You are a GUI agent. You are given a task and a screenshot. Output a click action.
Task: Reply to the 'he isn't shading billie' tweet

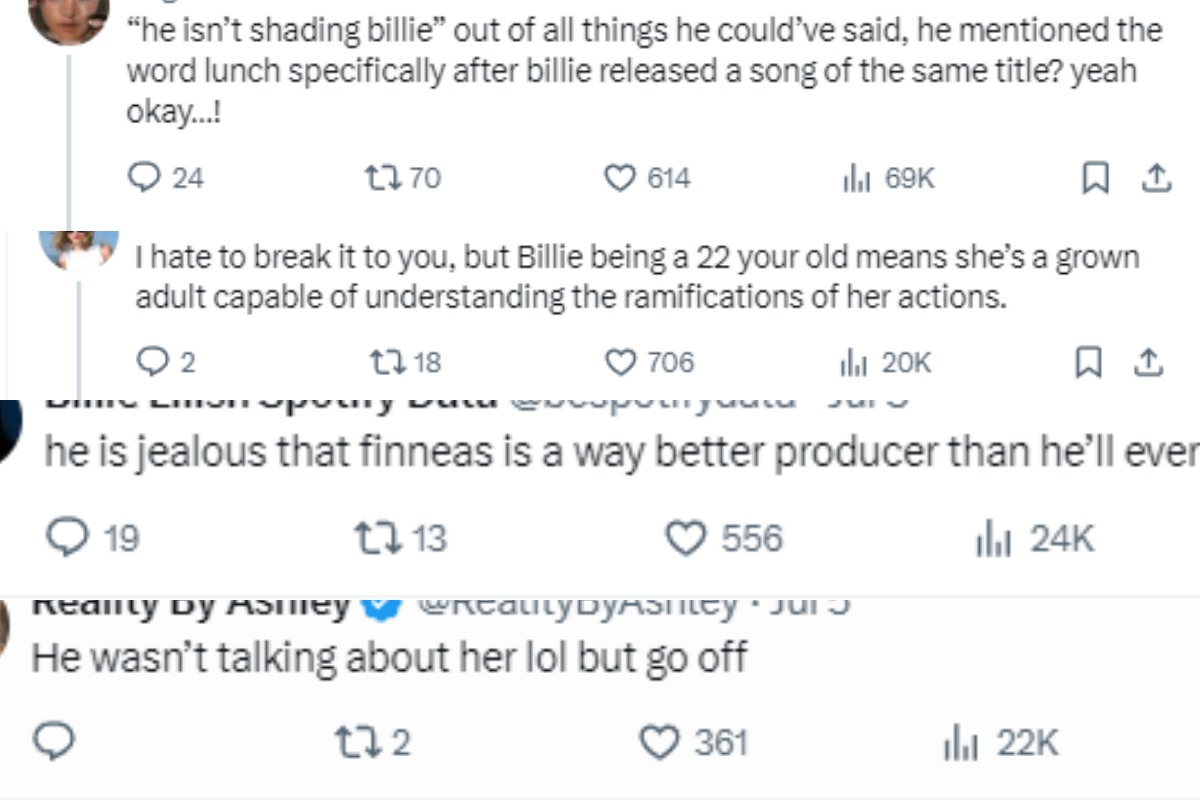tap(147, 178)
